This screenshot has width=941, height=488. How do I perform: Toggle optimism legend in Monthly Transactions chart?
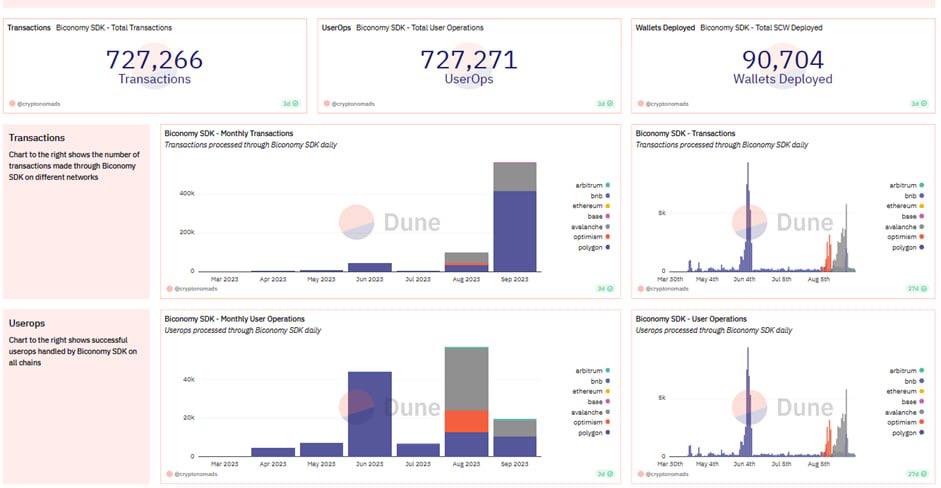point(592,237)
